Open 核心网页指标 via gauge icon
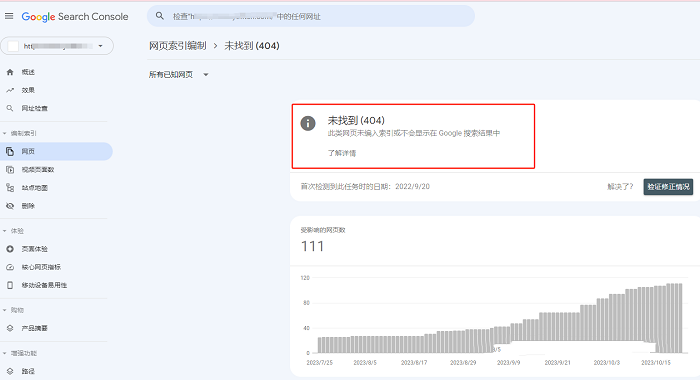This screenshot has width=700, height=380. (10, 267)
